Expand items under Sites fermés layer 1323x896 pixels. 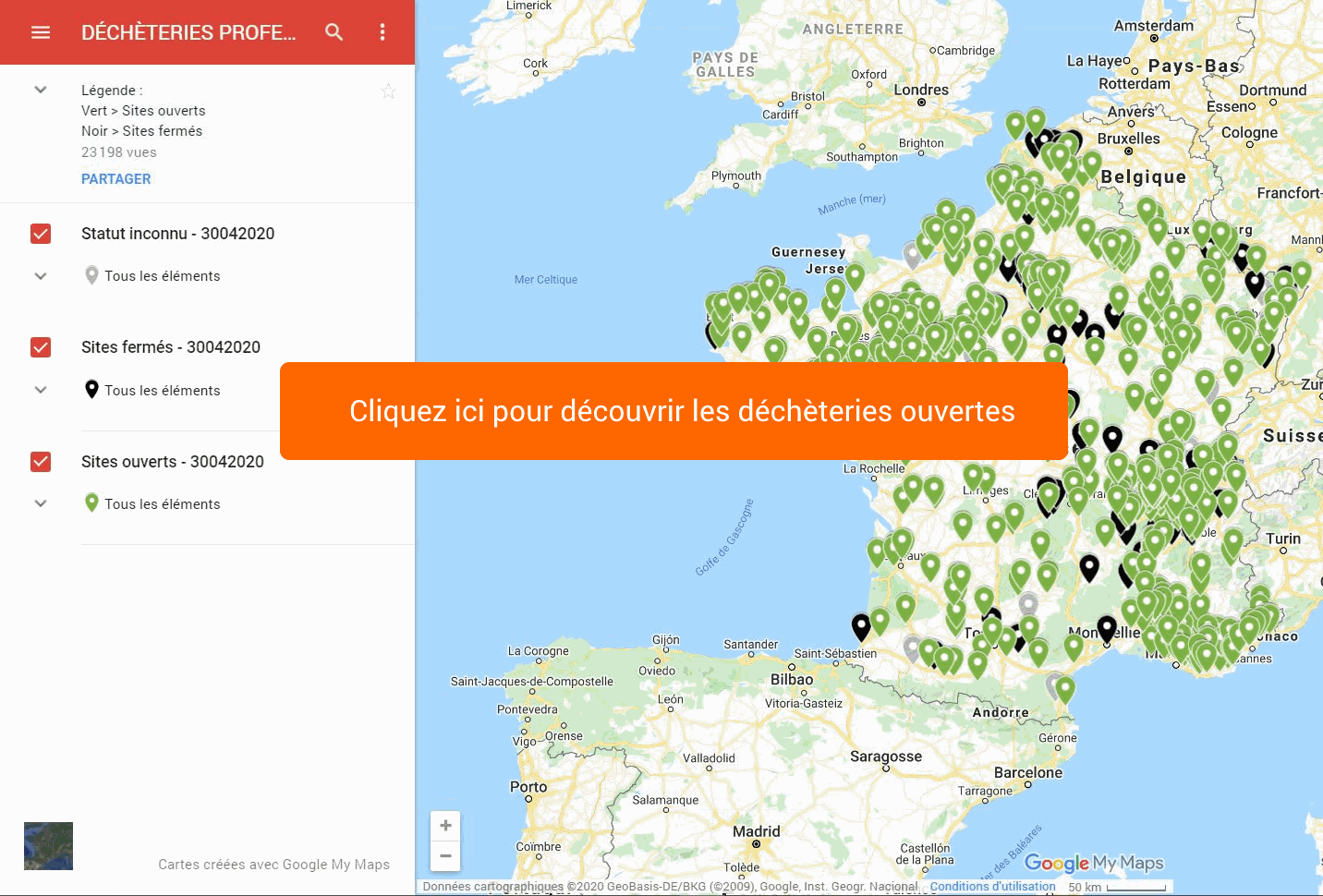click(x=41, y=390)
